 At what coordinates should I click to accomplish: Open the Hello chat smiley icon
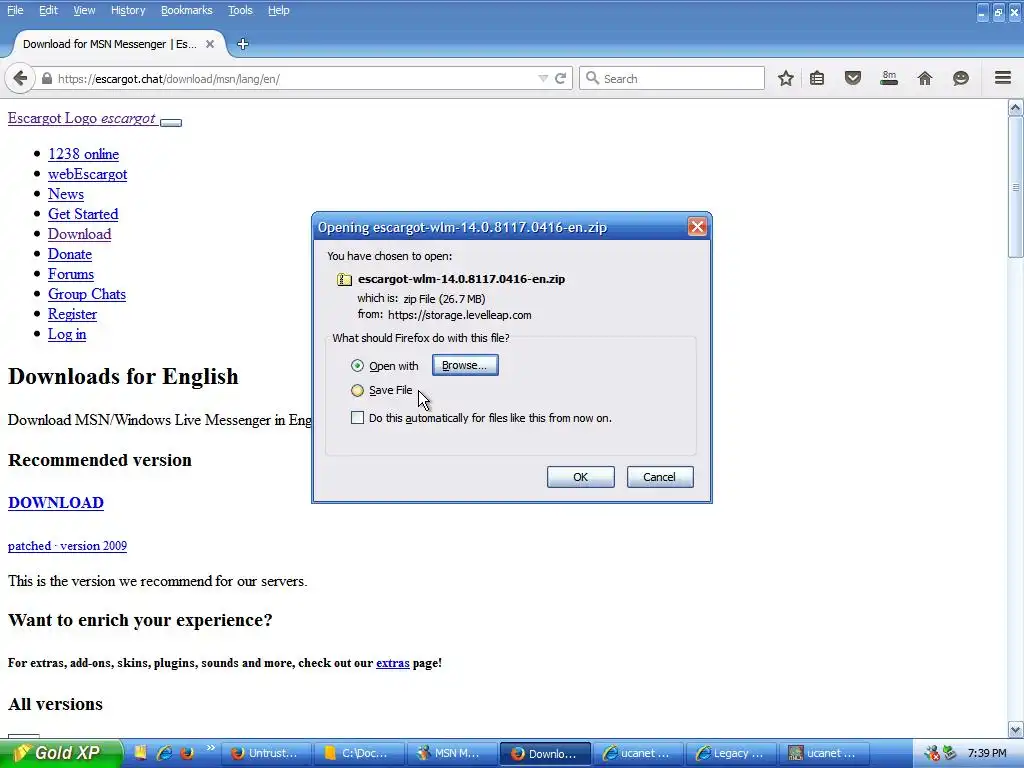click(961, 78)
